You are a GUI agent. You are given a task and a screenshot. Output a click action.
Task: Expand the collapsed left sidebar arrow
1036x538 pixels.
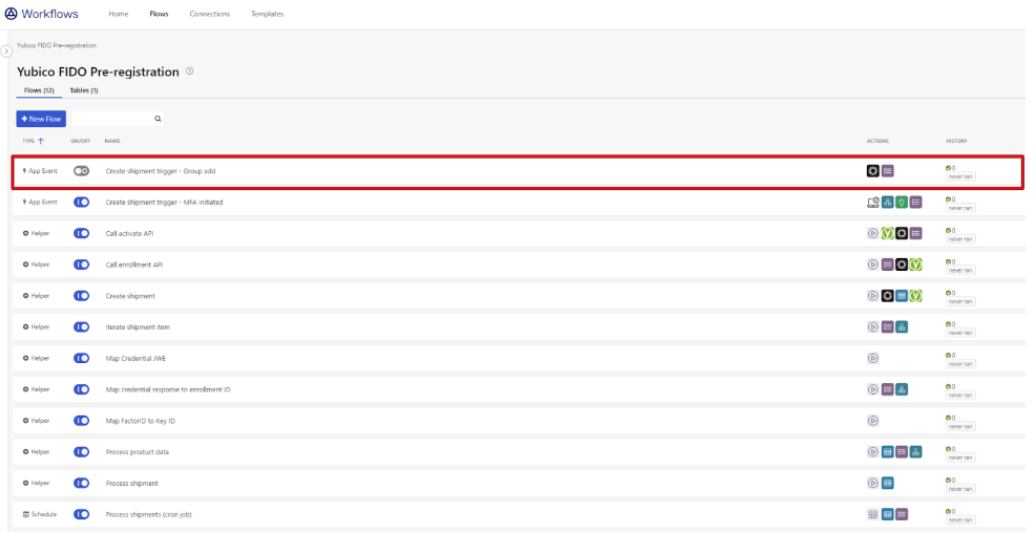[7, 51]
